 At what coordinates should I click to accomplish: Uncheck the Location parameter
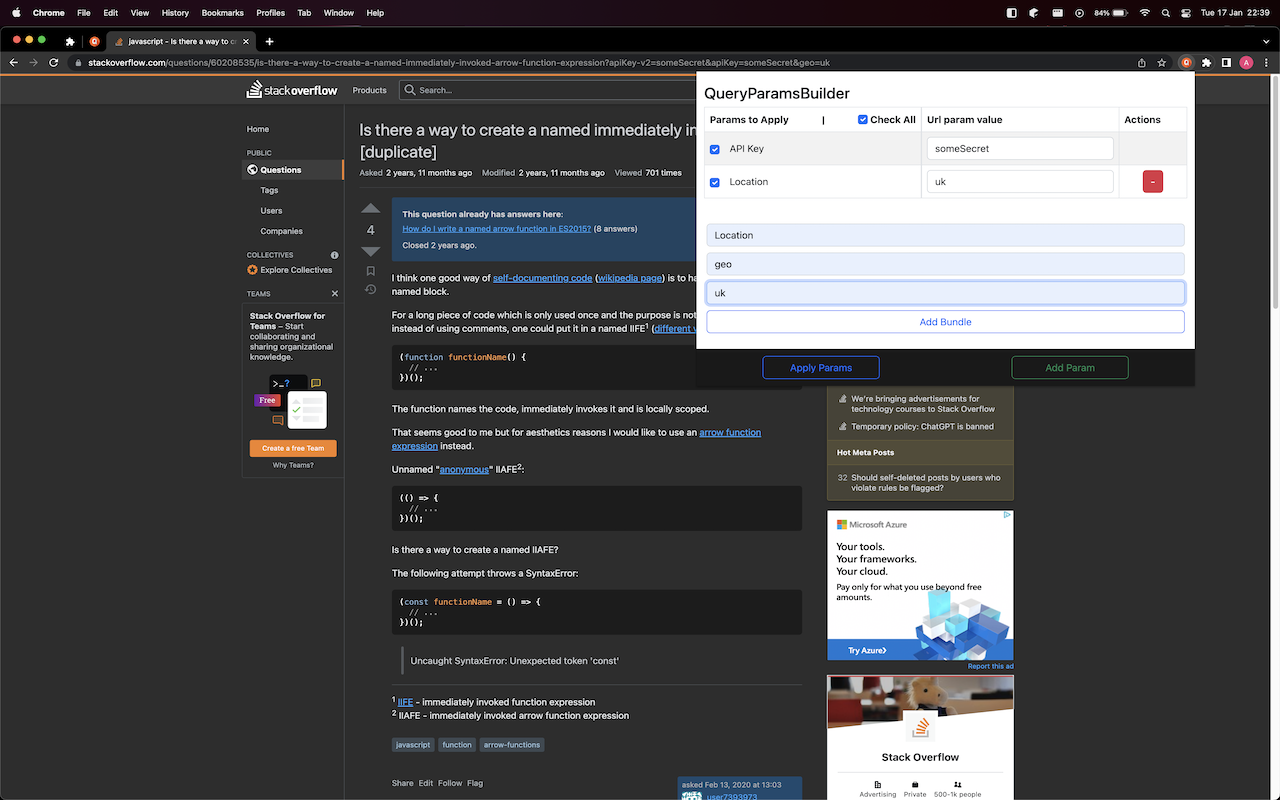714,181
